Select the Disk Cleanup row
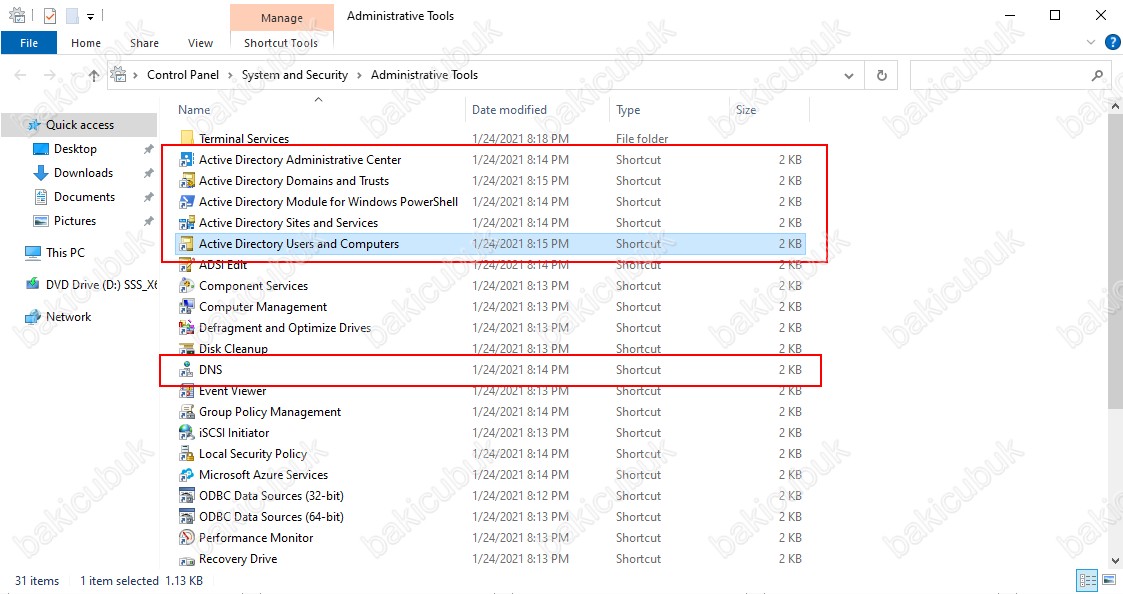 pyautogui.click(x=491, y=349)
